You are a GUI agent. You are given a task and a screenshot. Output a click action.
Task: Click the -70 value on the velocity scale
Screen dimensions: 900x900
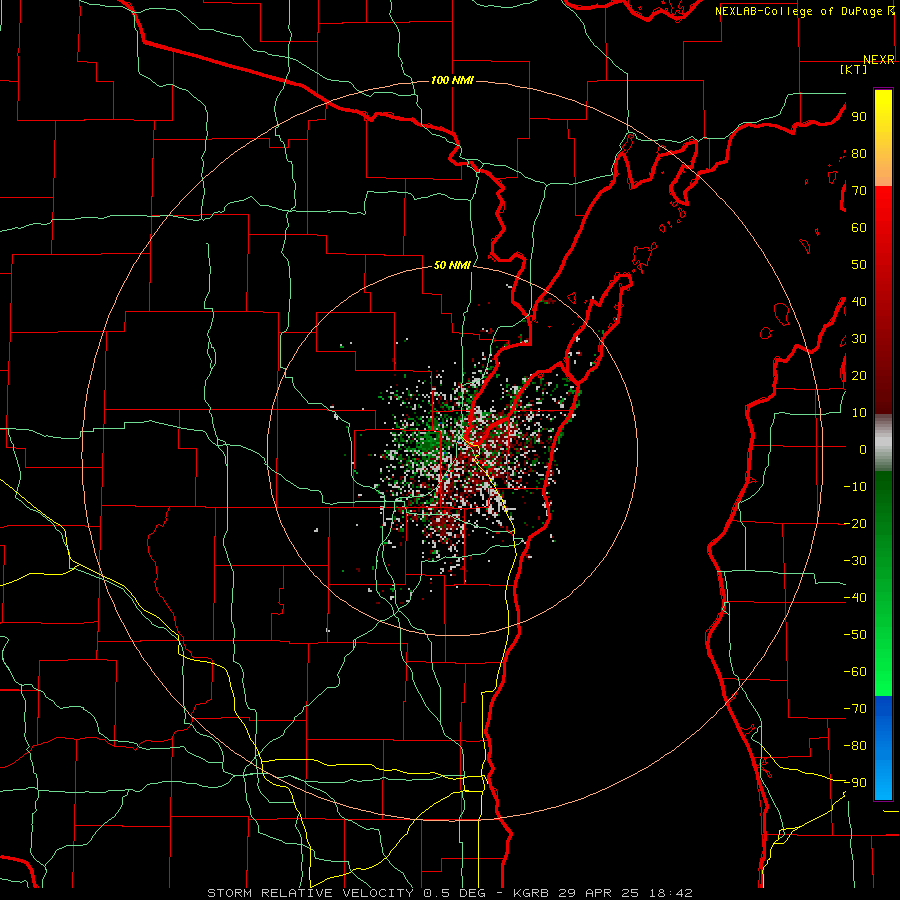(855, 709)
